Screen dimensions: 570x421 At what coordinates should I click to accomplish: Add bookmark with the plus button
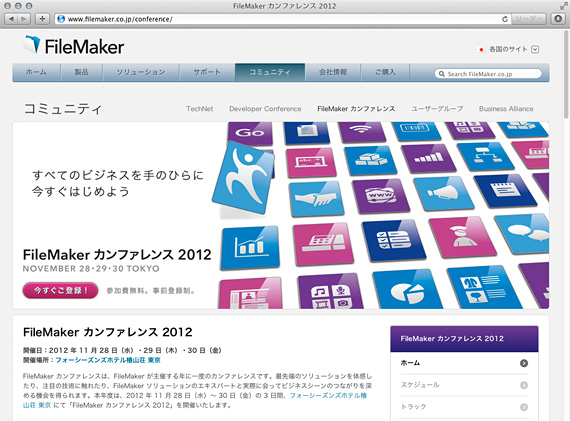pos(42,19)
